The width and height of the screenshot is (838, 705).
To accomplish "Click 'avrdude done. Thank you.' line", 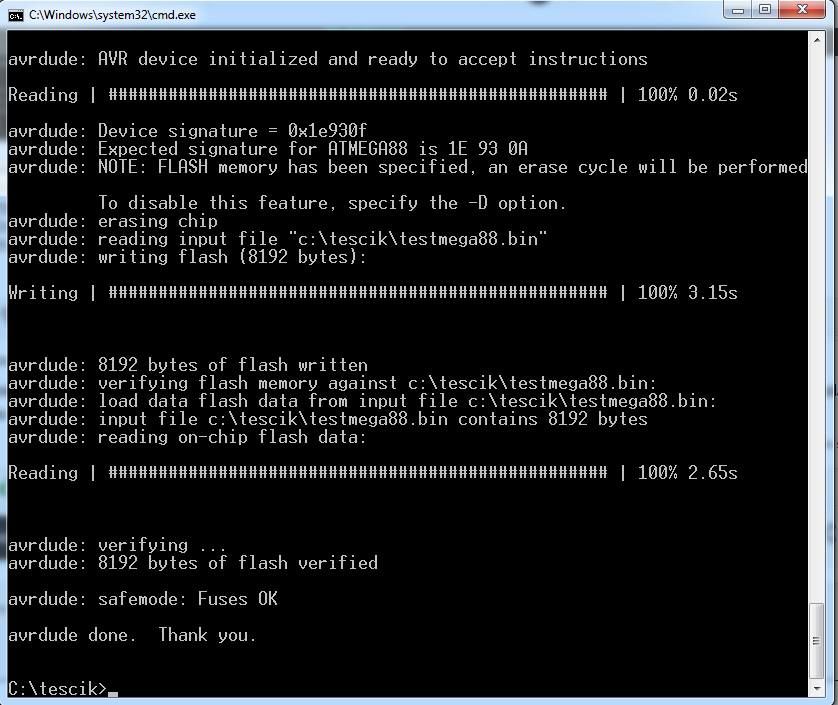I will [132, 635].
